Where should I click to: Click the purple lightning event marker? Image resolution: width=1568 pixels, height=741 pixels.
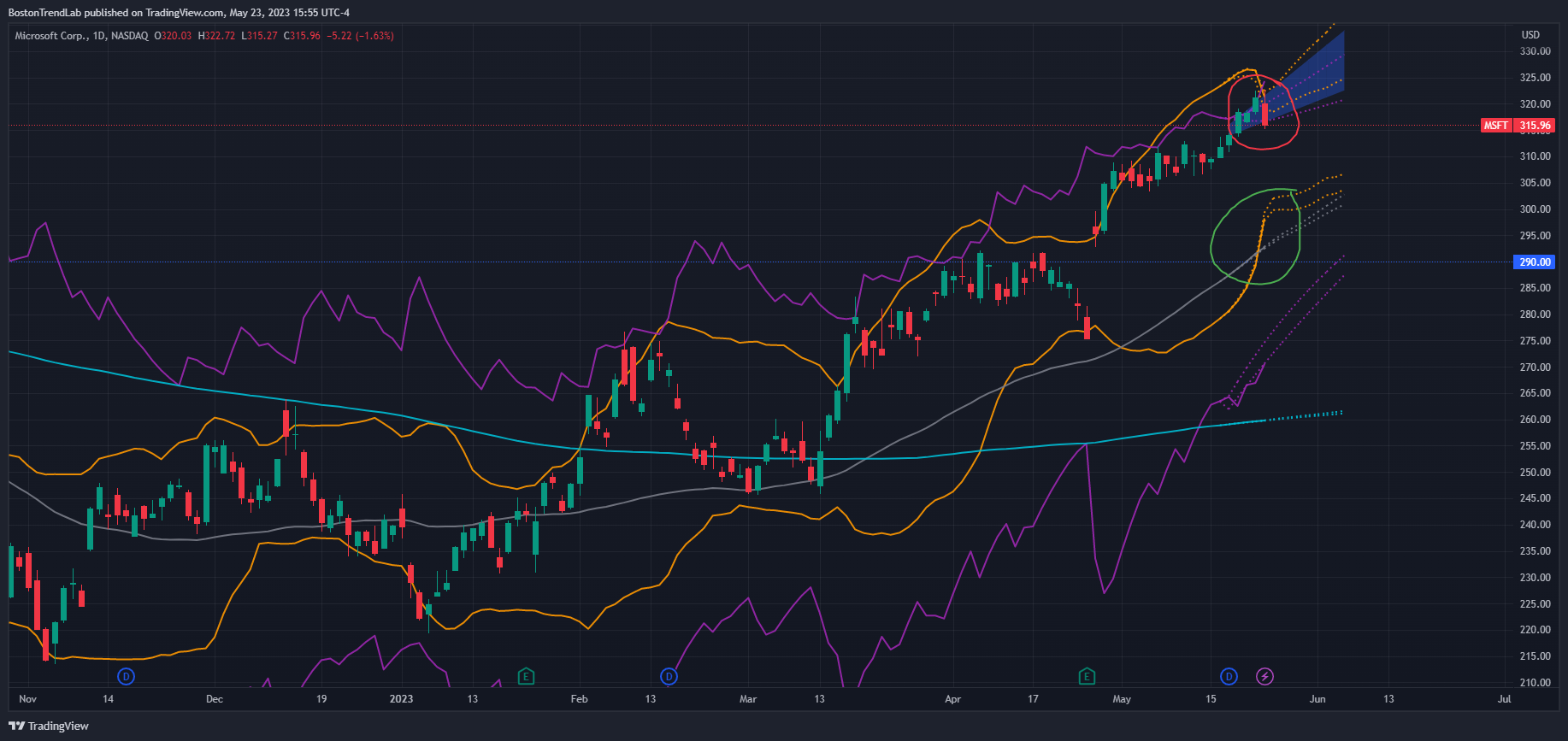click(1264, 677)
